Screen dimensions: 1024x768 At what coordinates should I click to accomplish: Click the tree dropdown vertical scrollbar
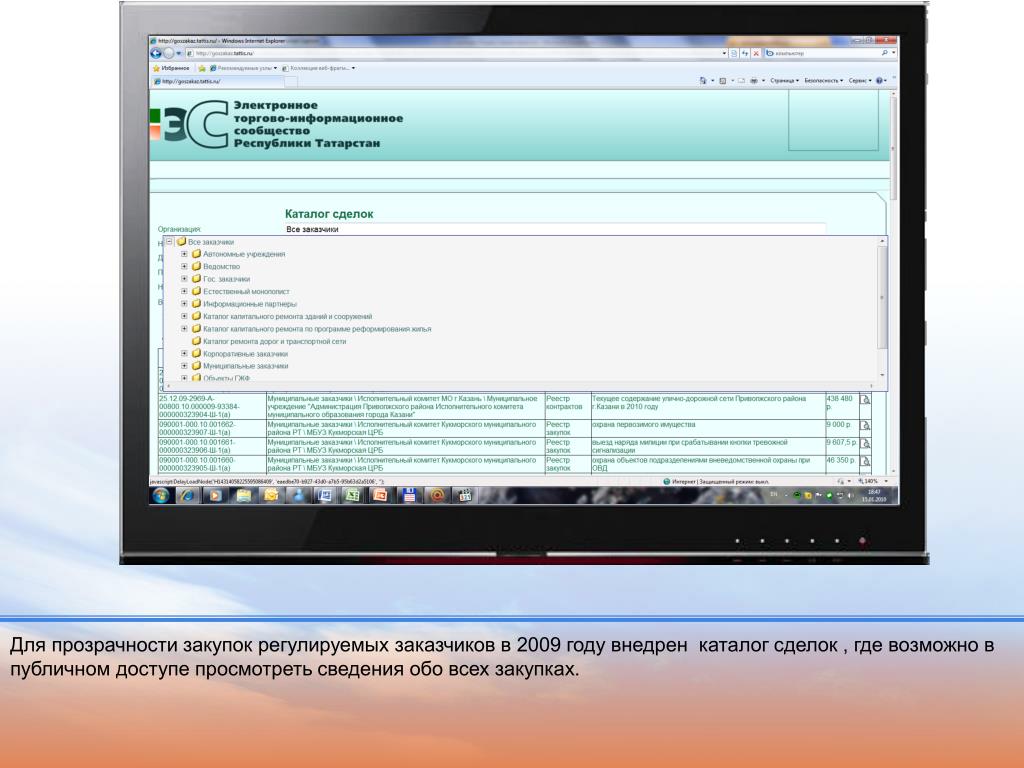coord(882,308)
